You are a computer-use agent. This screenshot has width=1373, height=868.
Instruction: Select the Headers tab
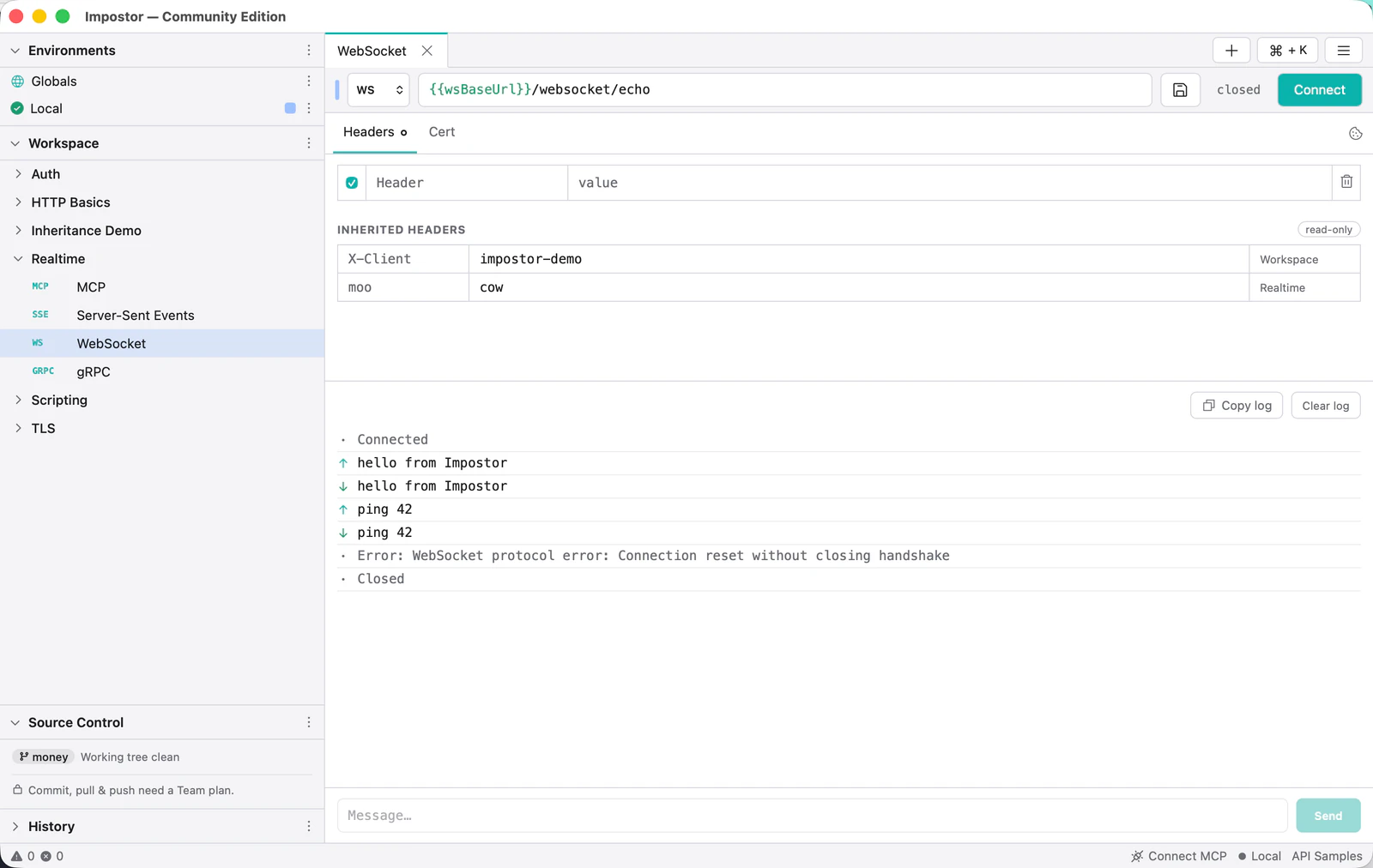[375, 132]
